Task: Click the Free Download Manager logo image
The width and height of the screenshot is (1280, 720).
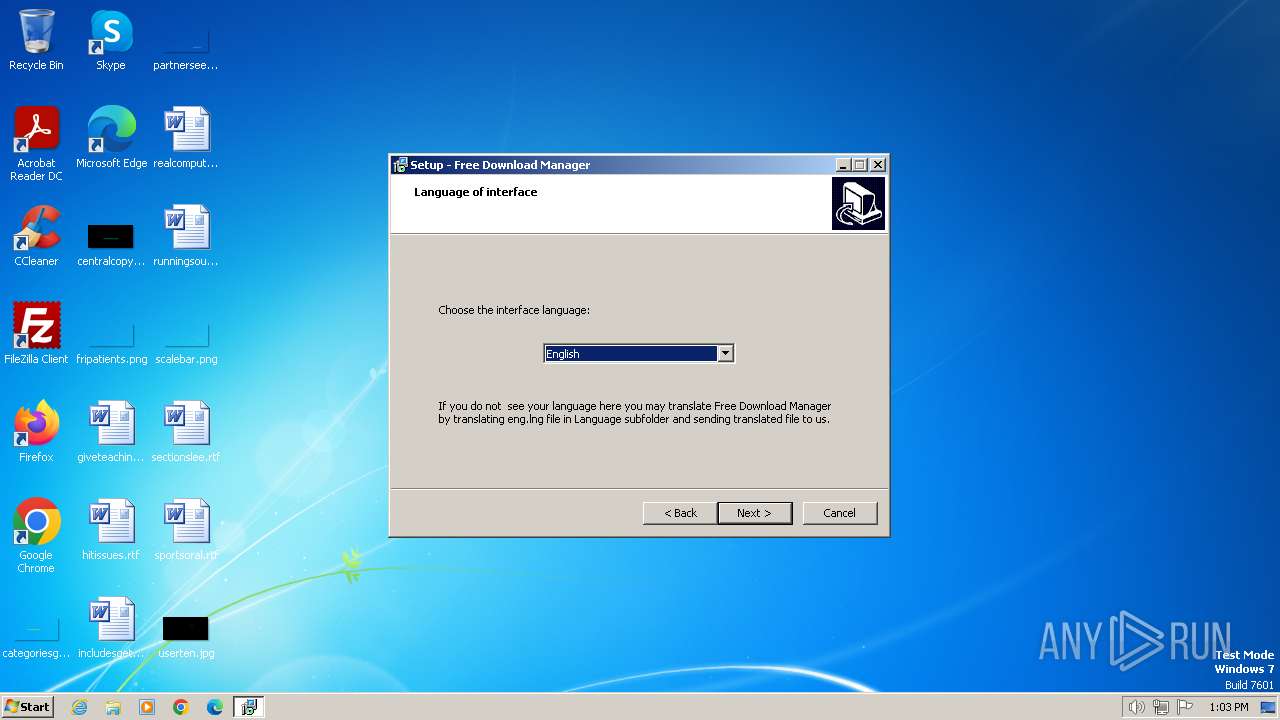Action: [x=858, y=204]
